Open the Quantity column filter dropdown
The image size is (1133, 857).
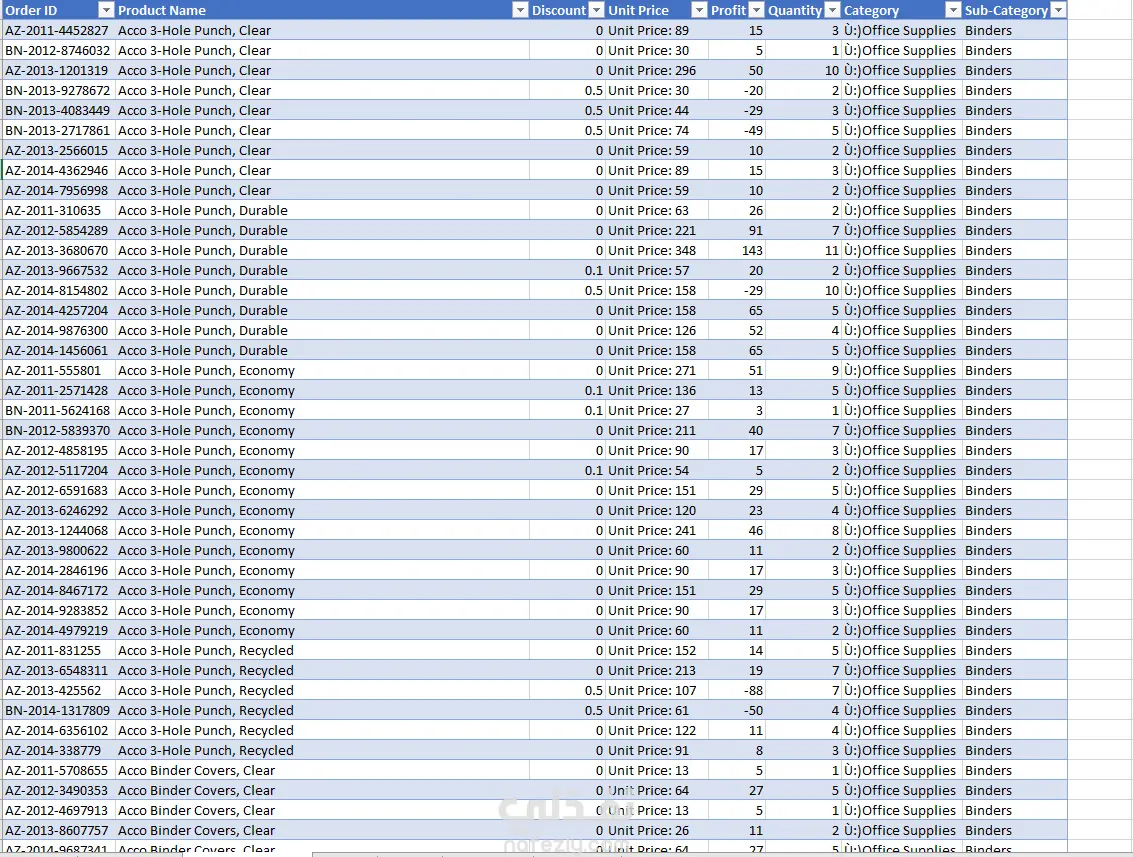point(832,10)
